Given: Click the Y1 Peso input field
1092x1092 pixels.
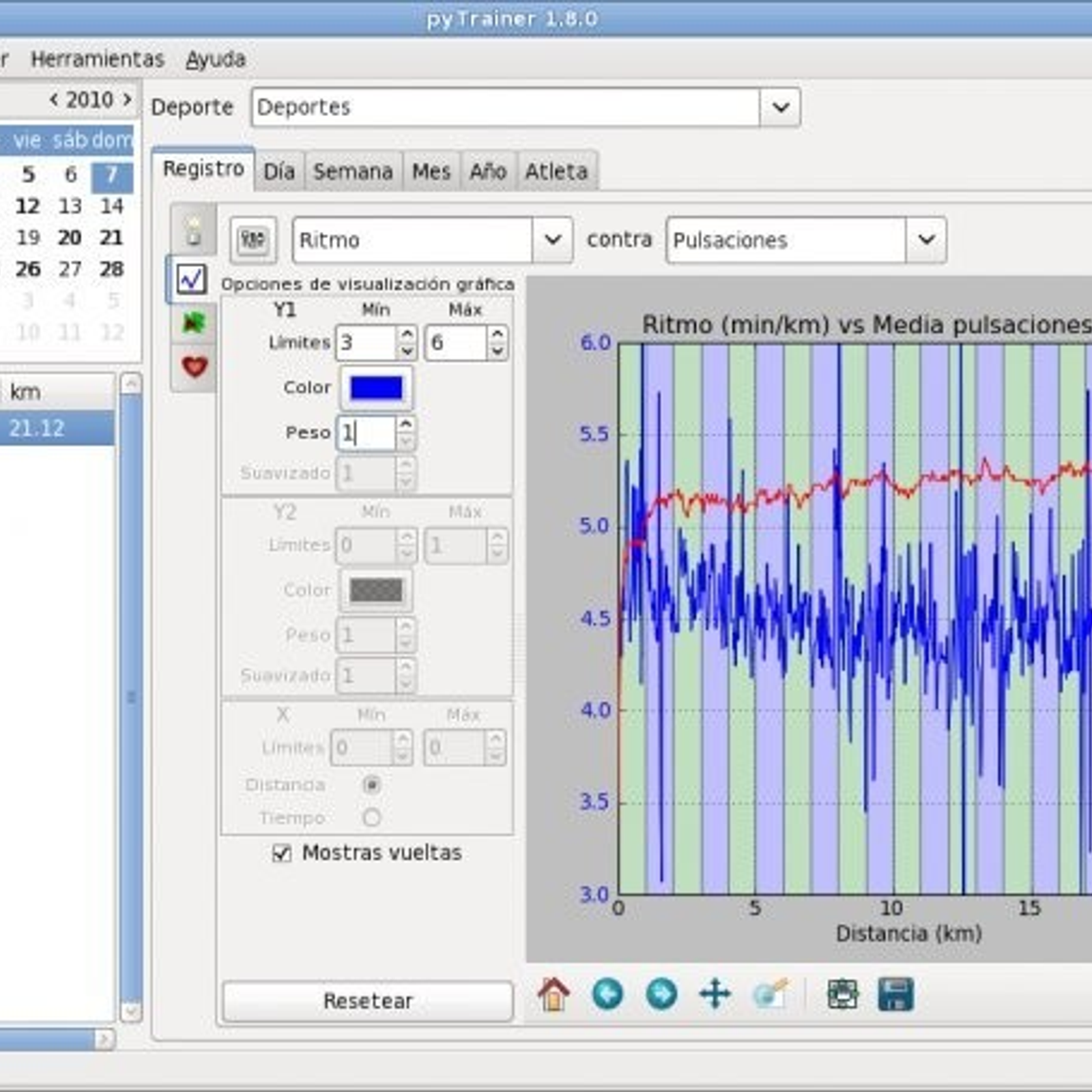Looking at the screenshot, I should pyautogui.click(x=367, y=433).
